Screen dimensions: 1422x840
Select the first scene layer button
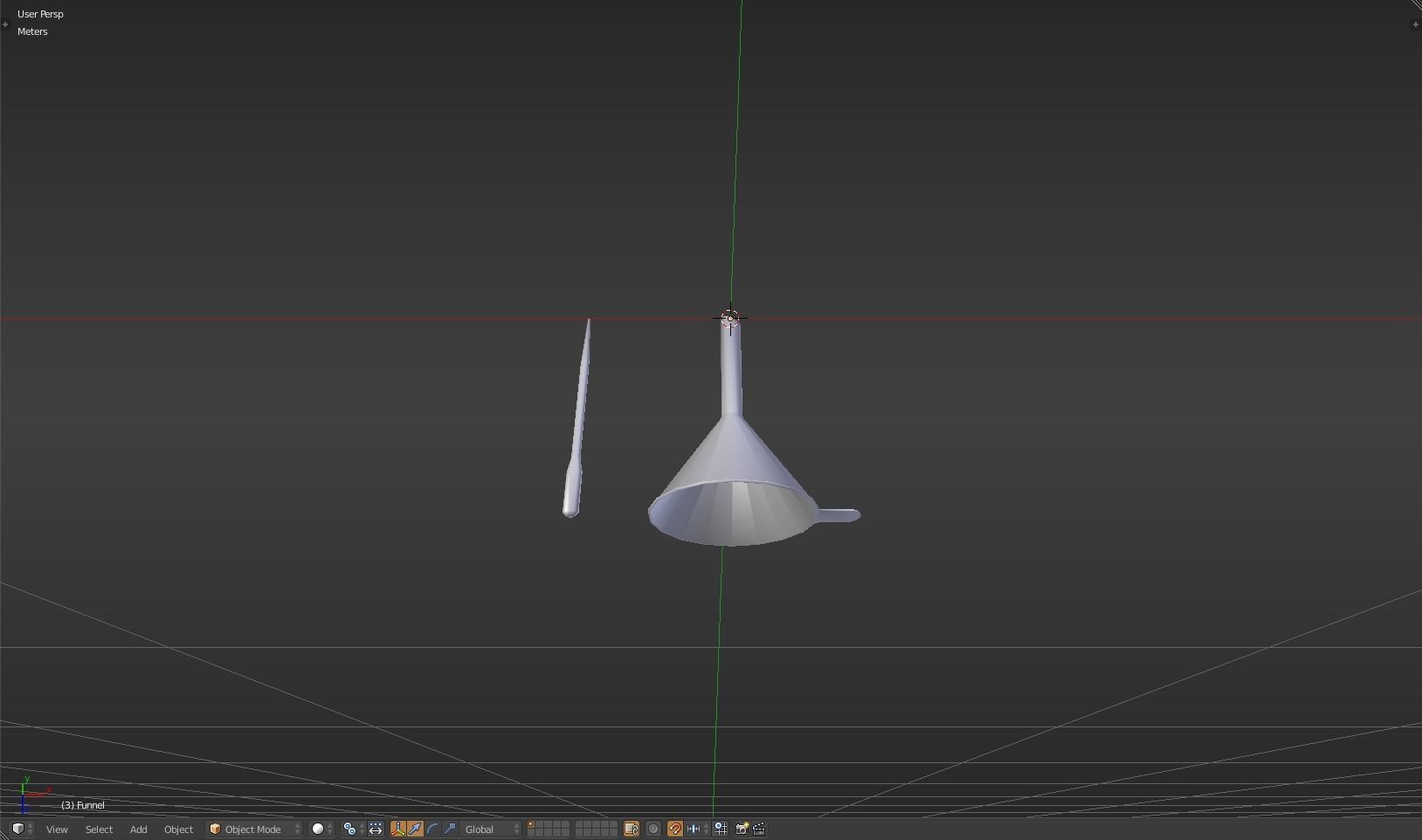click(531, 825)
